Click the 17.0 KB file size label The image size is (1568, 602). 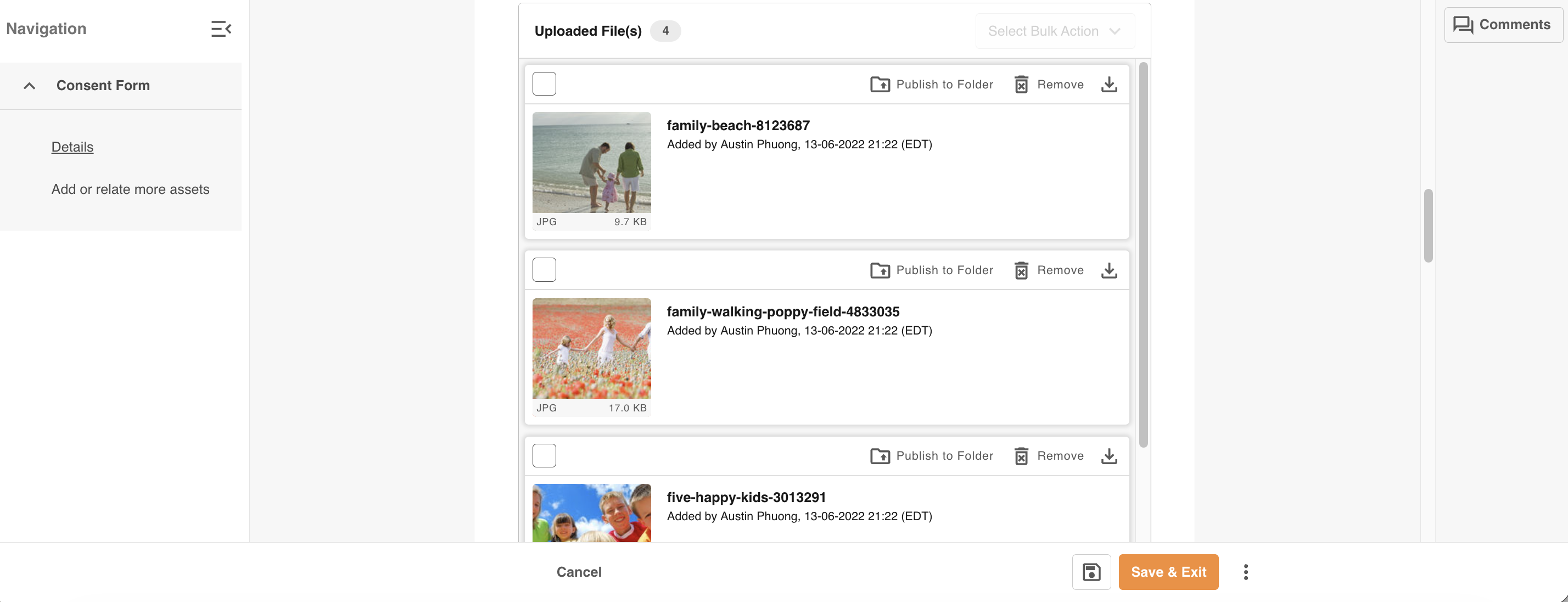[628, 409]
